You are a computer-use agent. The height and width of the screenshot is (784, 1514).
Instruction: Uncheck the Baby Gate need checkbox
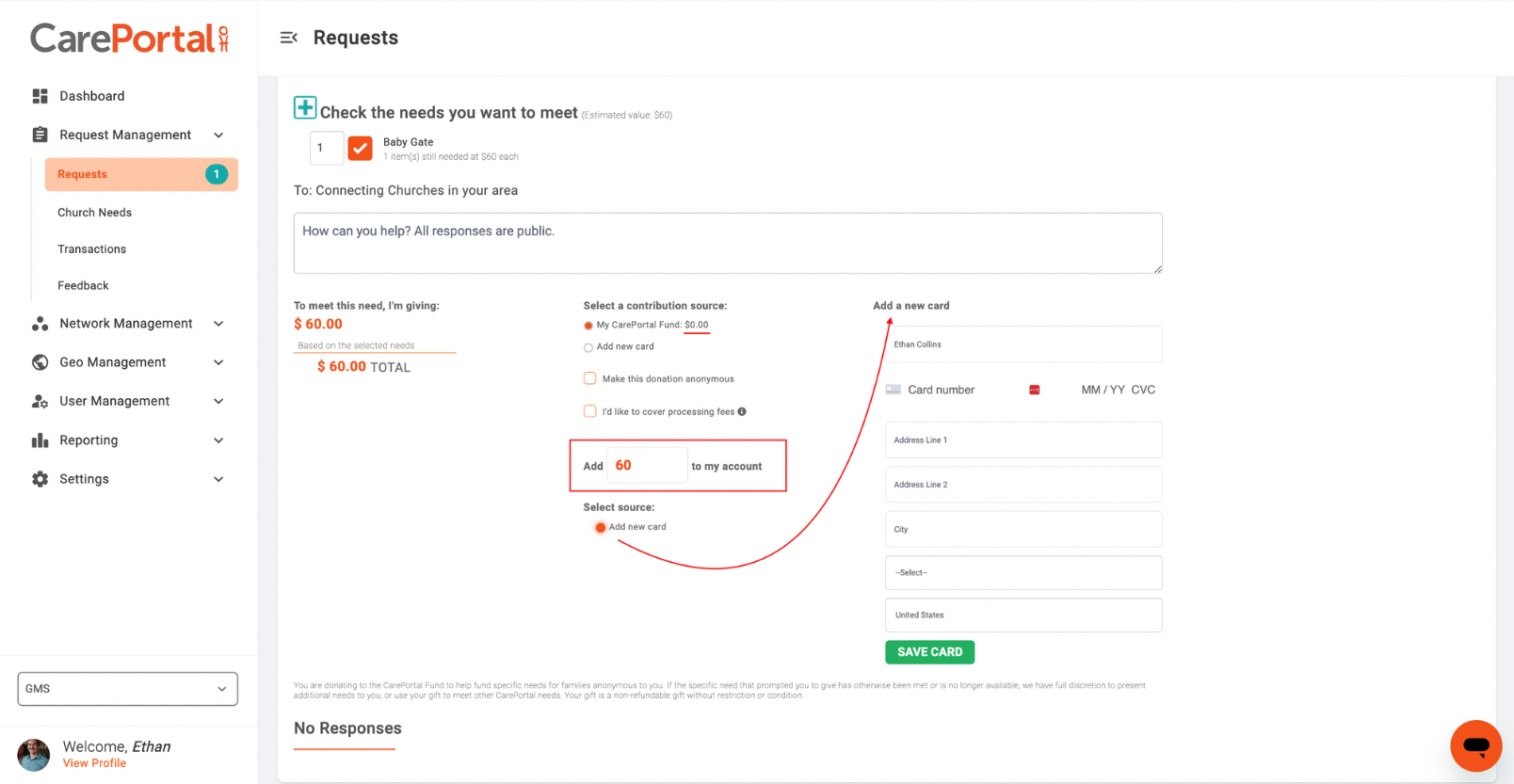click(x=360, y=148)
